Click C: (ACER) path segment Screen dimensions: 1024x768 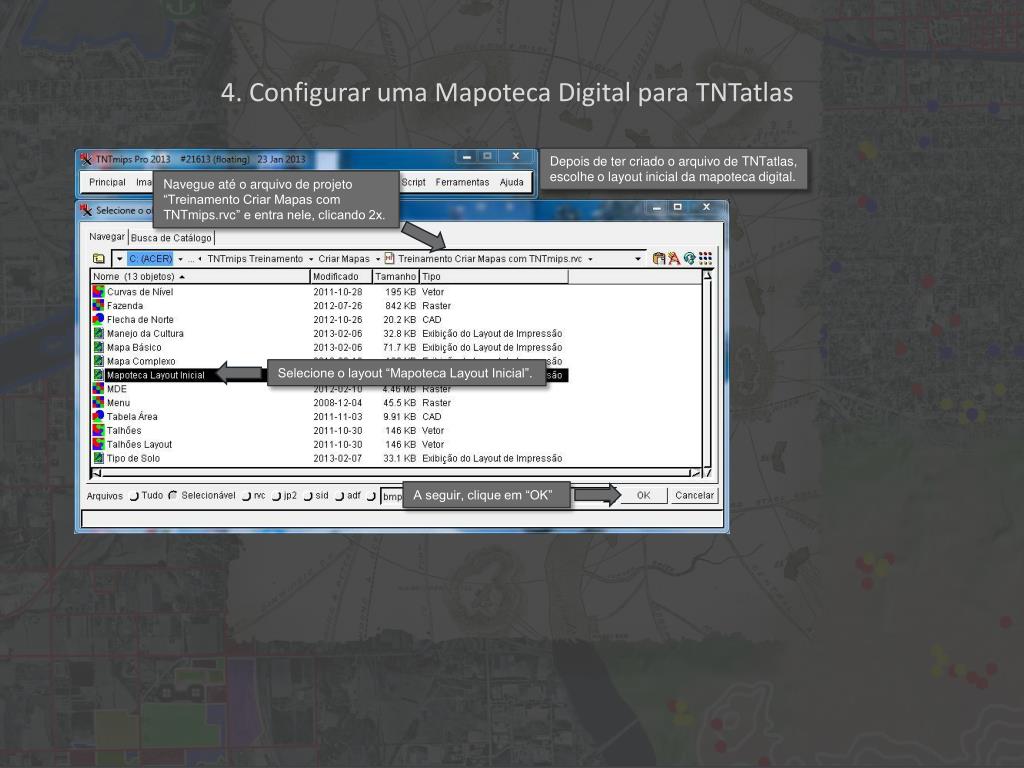pyautogui.click(x=151, y=259)
